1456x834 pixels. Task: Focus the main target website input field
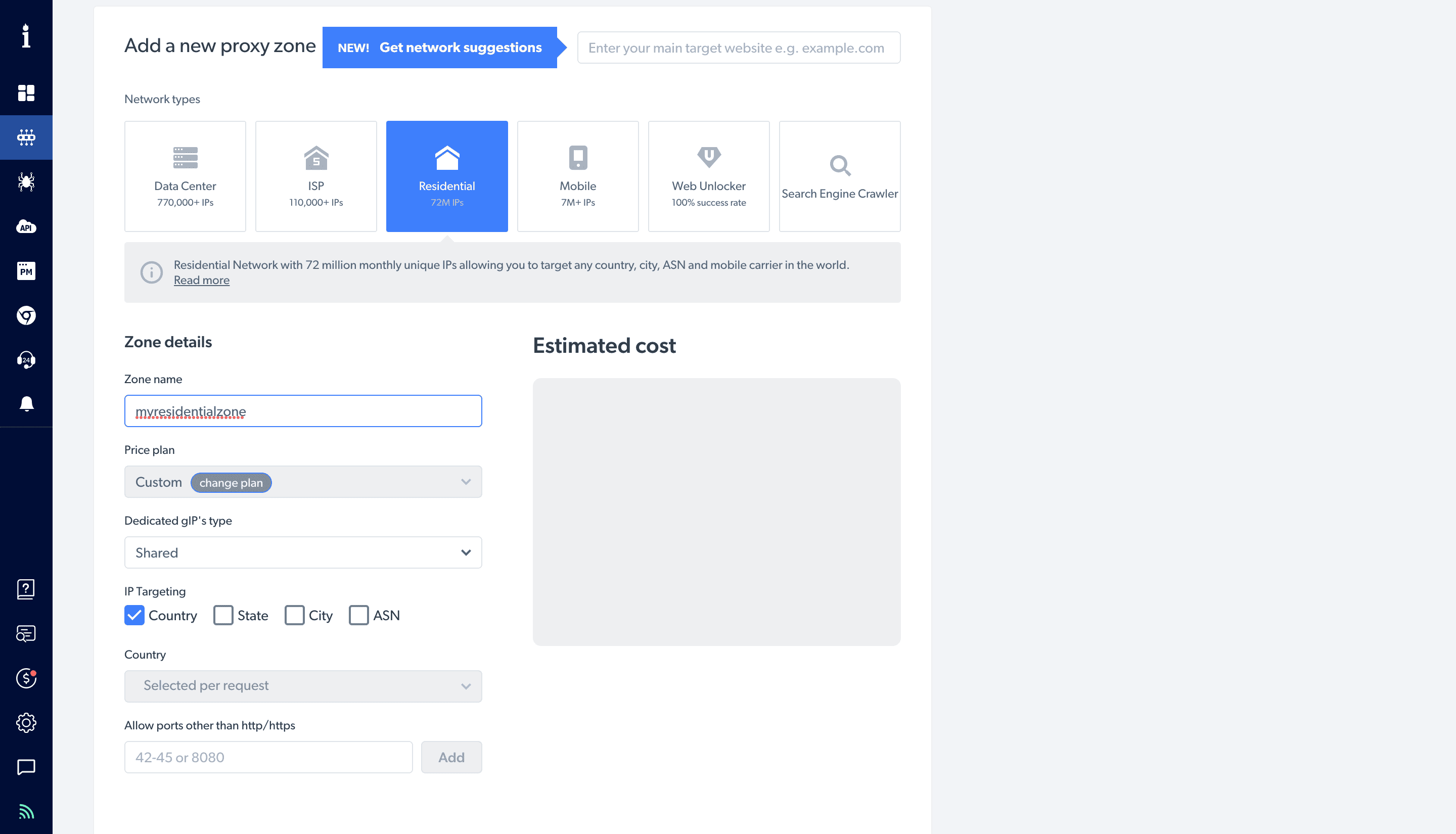[738, 48]
